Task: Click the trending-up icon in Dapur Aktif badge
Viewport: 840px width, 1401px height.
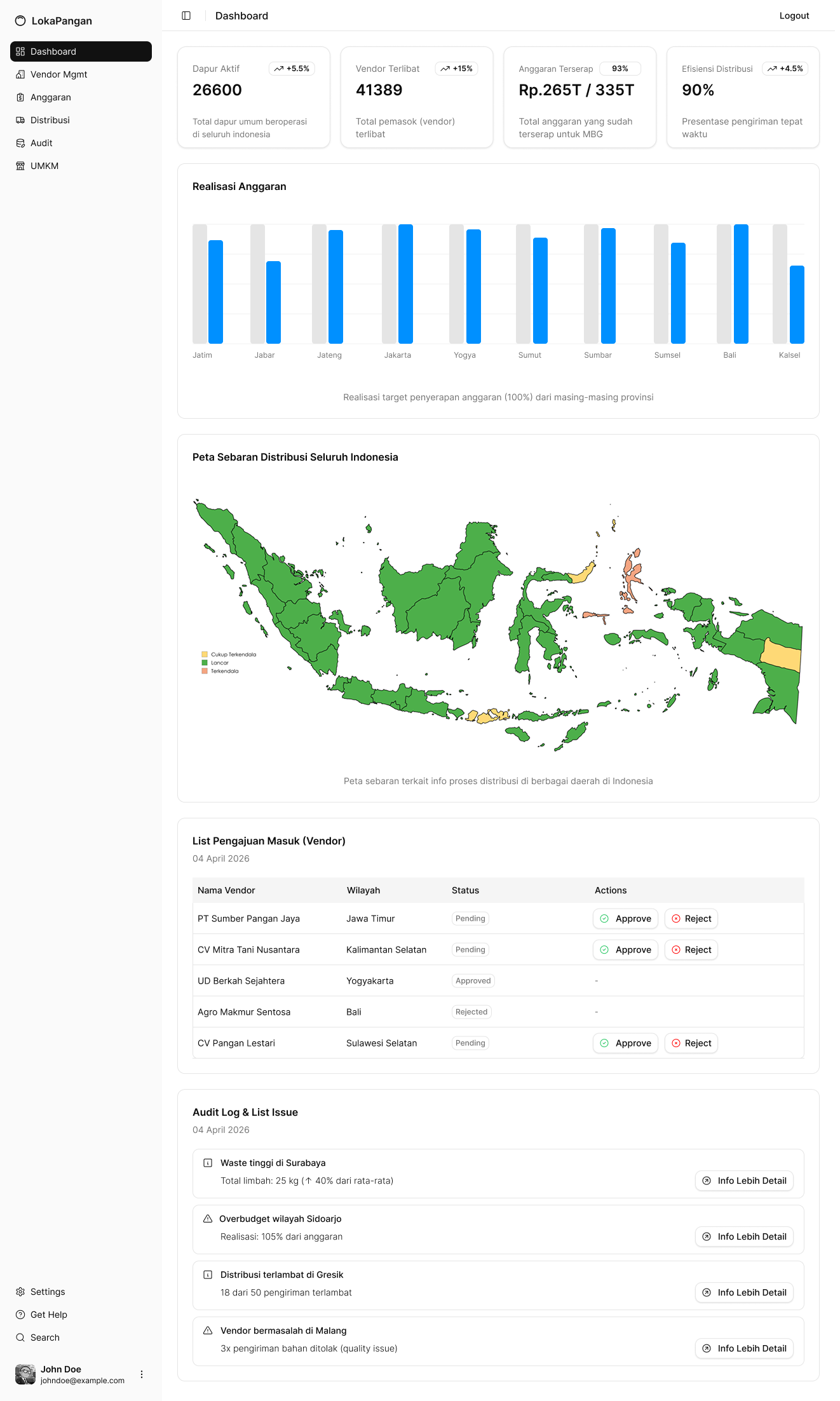Action: (278, 69)
